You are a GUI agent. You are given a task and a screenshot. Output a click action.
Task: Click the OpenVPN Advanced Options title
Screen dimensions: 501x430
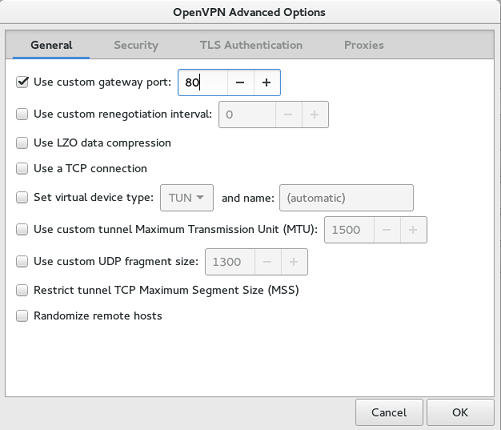(x=249, y=12)
